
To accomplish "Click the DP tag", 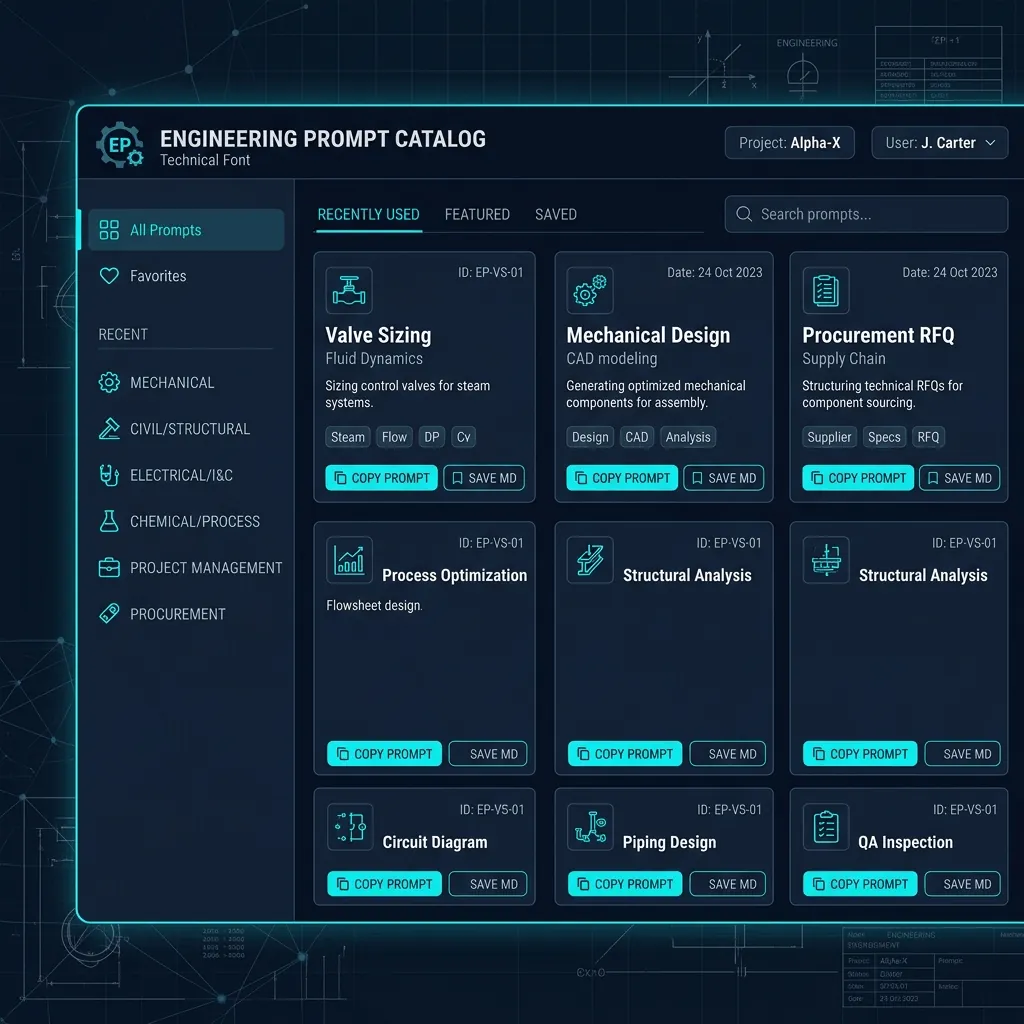I will click(x=432, y=437).
